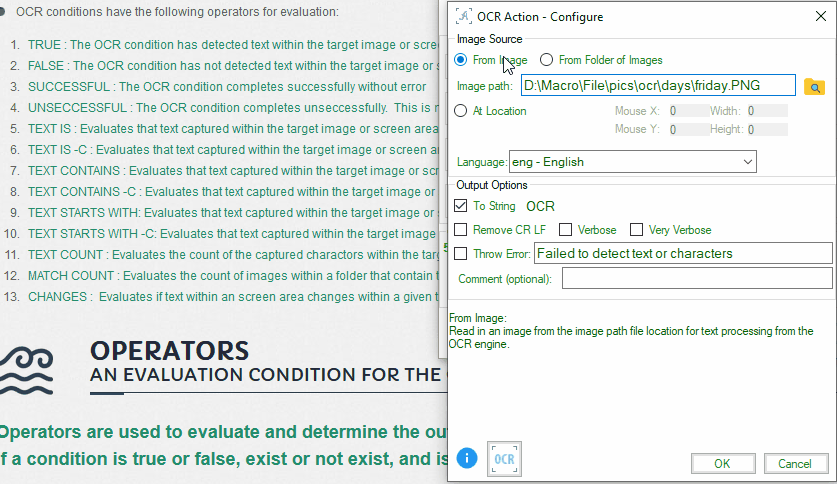Select the From Image radio button
The height and width of the screenshot is (484, 837).
460,60
